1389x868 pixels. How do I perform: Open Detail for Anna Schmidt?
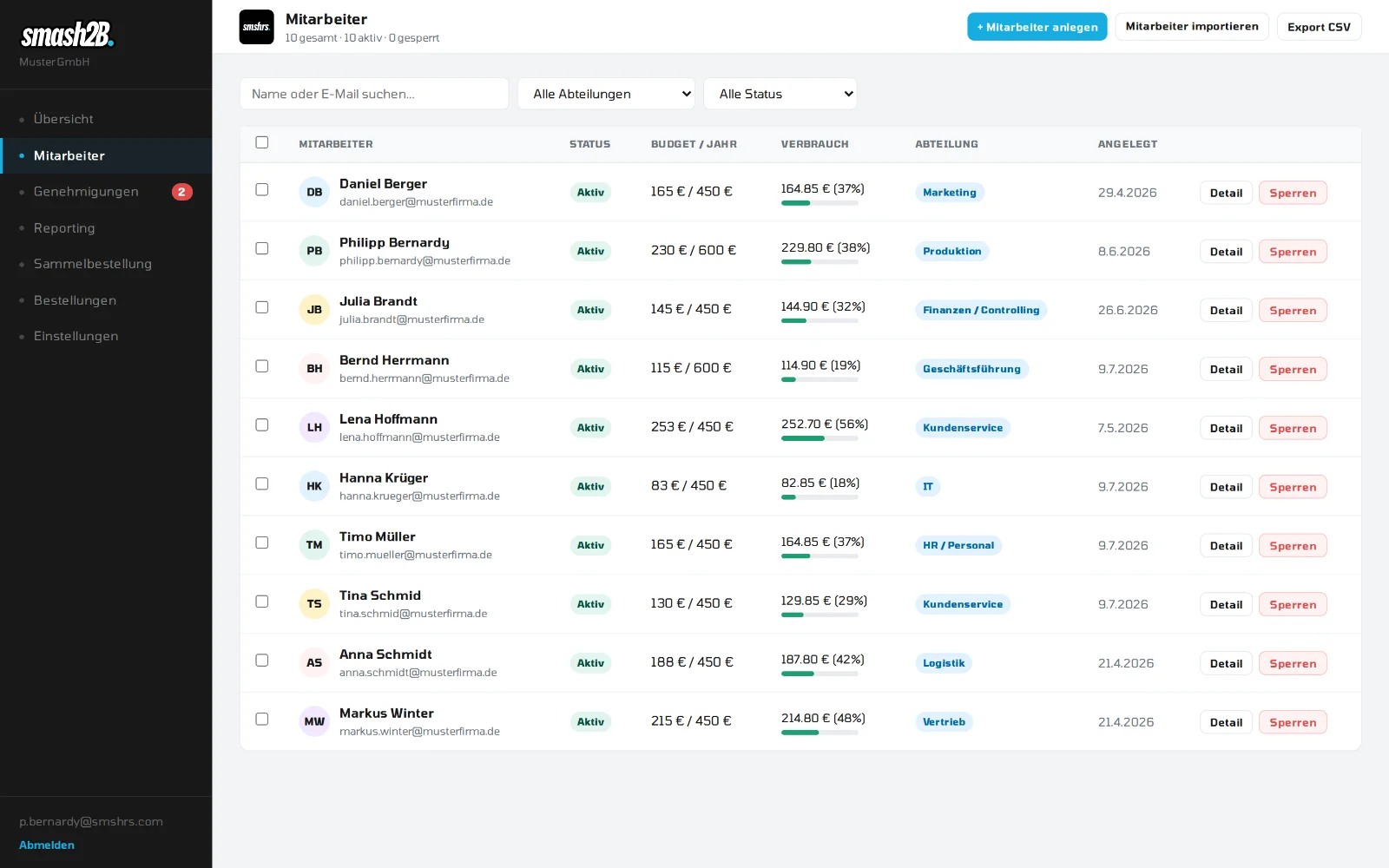click(x=1226, y=663)
